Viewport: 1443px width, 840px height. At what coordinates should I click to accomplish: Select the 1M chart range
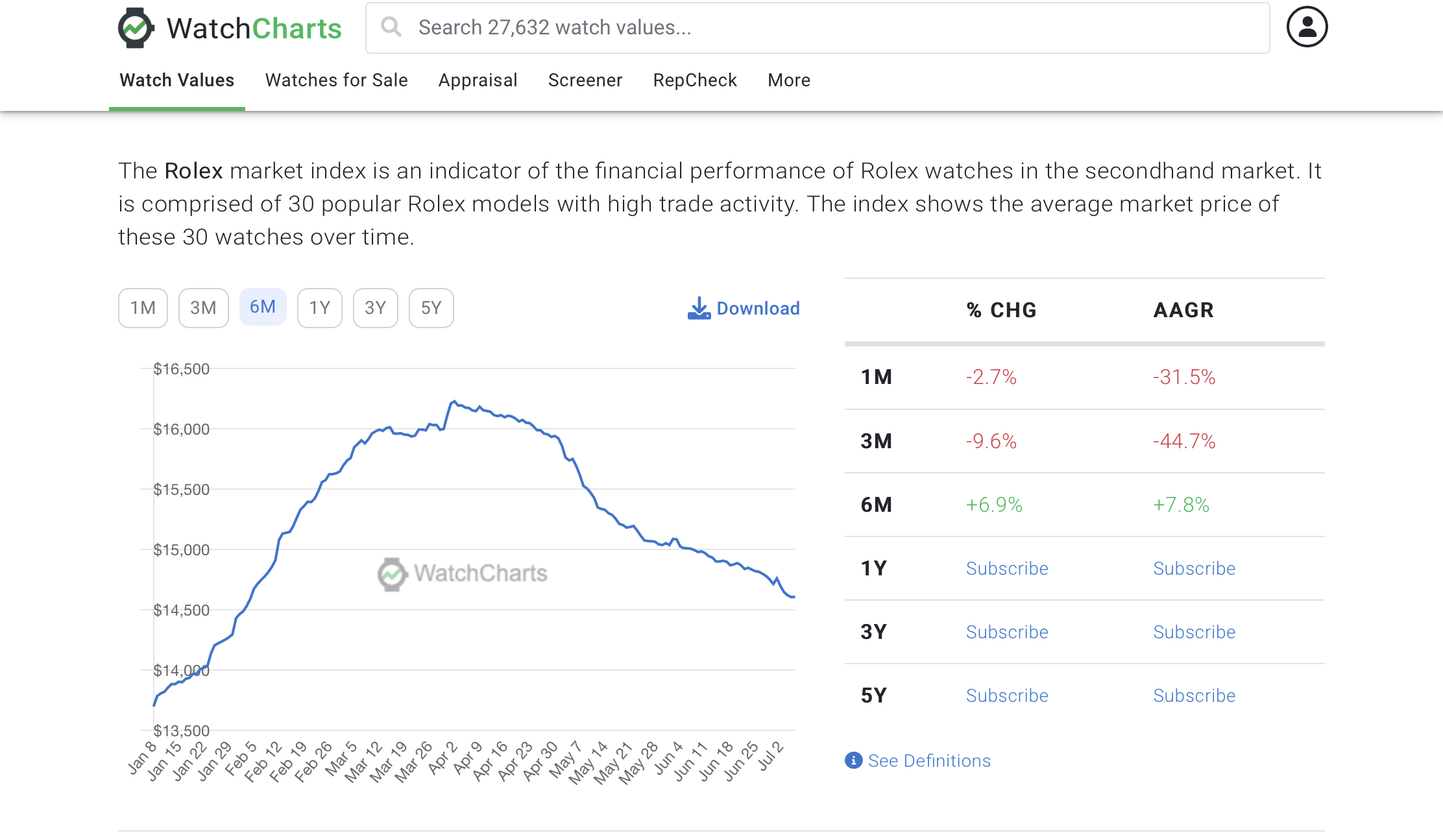pos(143,308)
